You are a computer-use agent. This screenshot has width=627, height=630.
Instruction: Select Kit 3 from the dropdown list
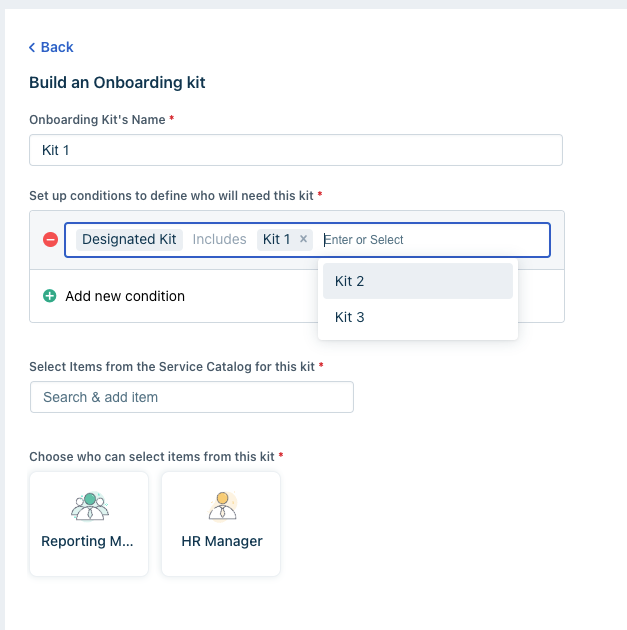point(418,317)
